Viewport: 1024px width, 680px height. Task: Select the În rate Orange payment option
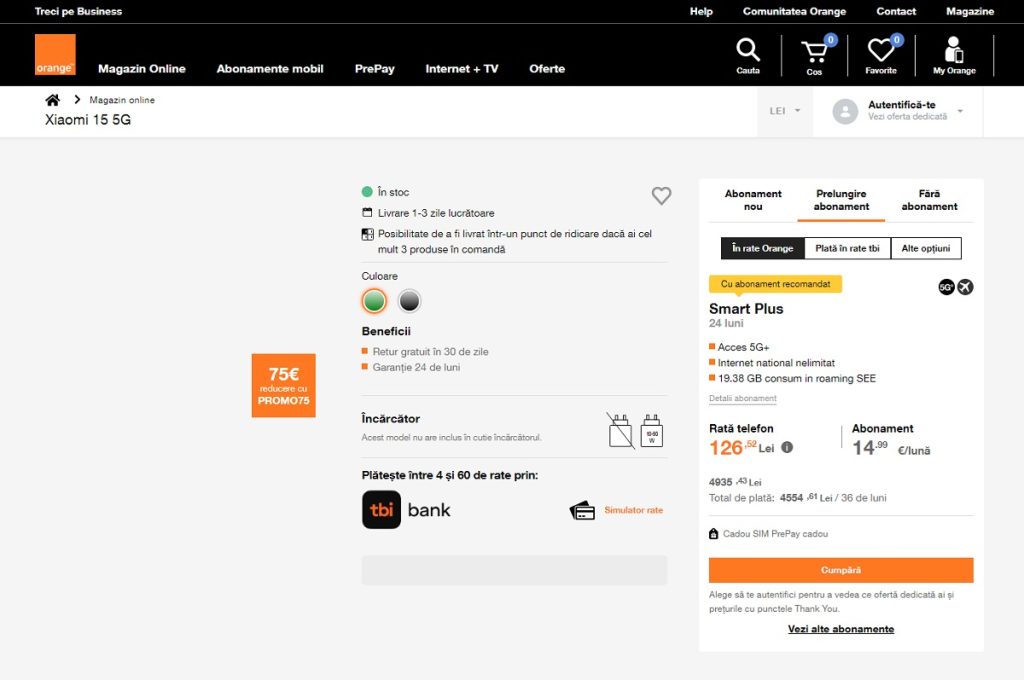[762, 248]
